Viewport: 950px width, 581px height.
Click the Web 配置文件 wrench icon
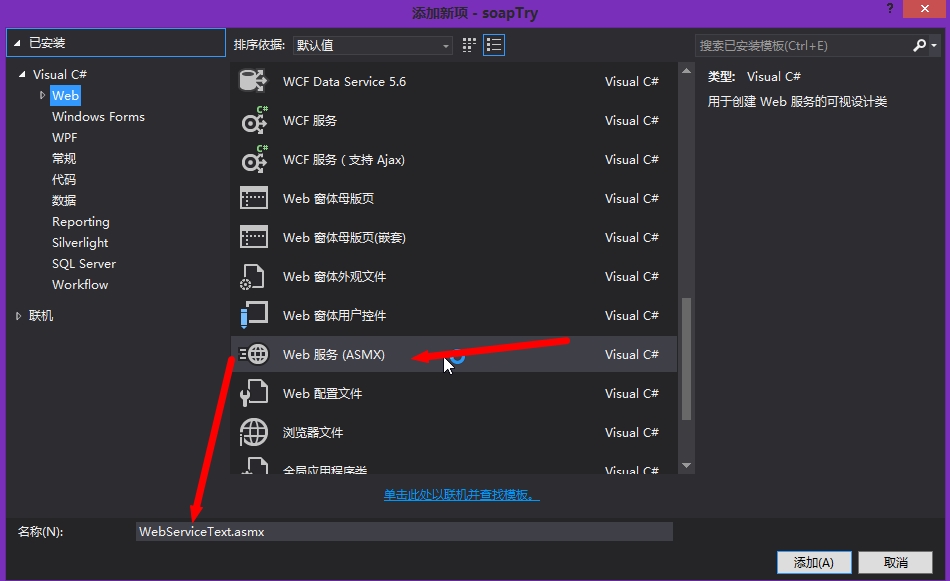pos(254,393)
